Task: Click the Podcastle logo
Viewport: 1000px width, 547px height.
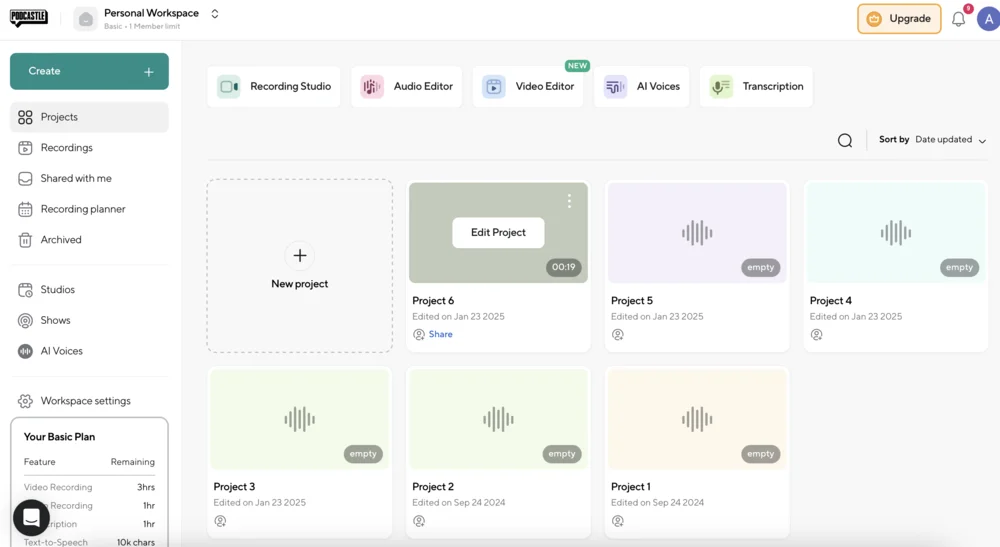Action: pyautogui.click(x=29, y=18)
